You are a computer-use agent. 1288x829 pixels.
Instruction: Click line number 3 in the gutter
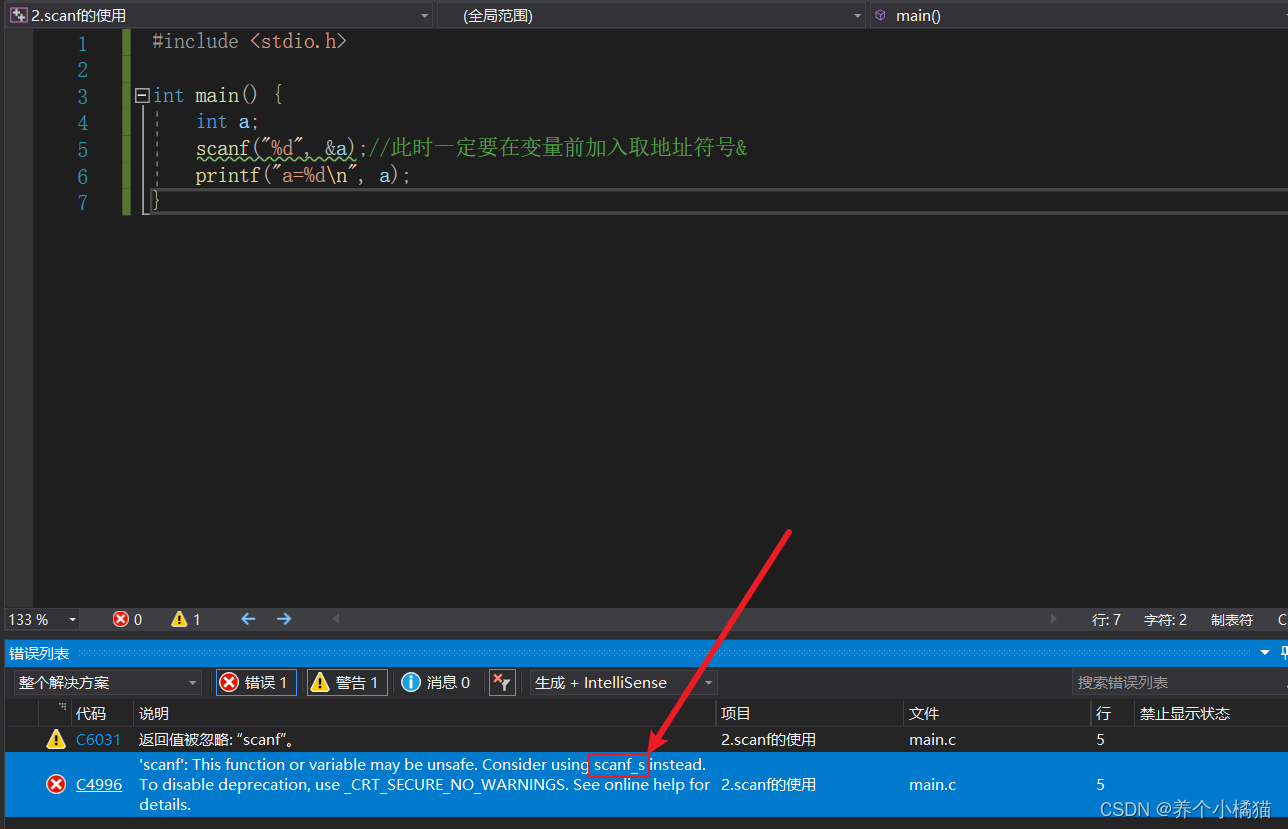coord(82,97)
